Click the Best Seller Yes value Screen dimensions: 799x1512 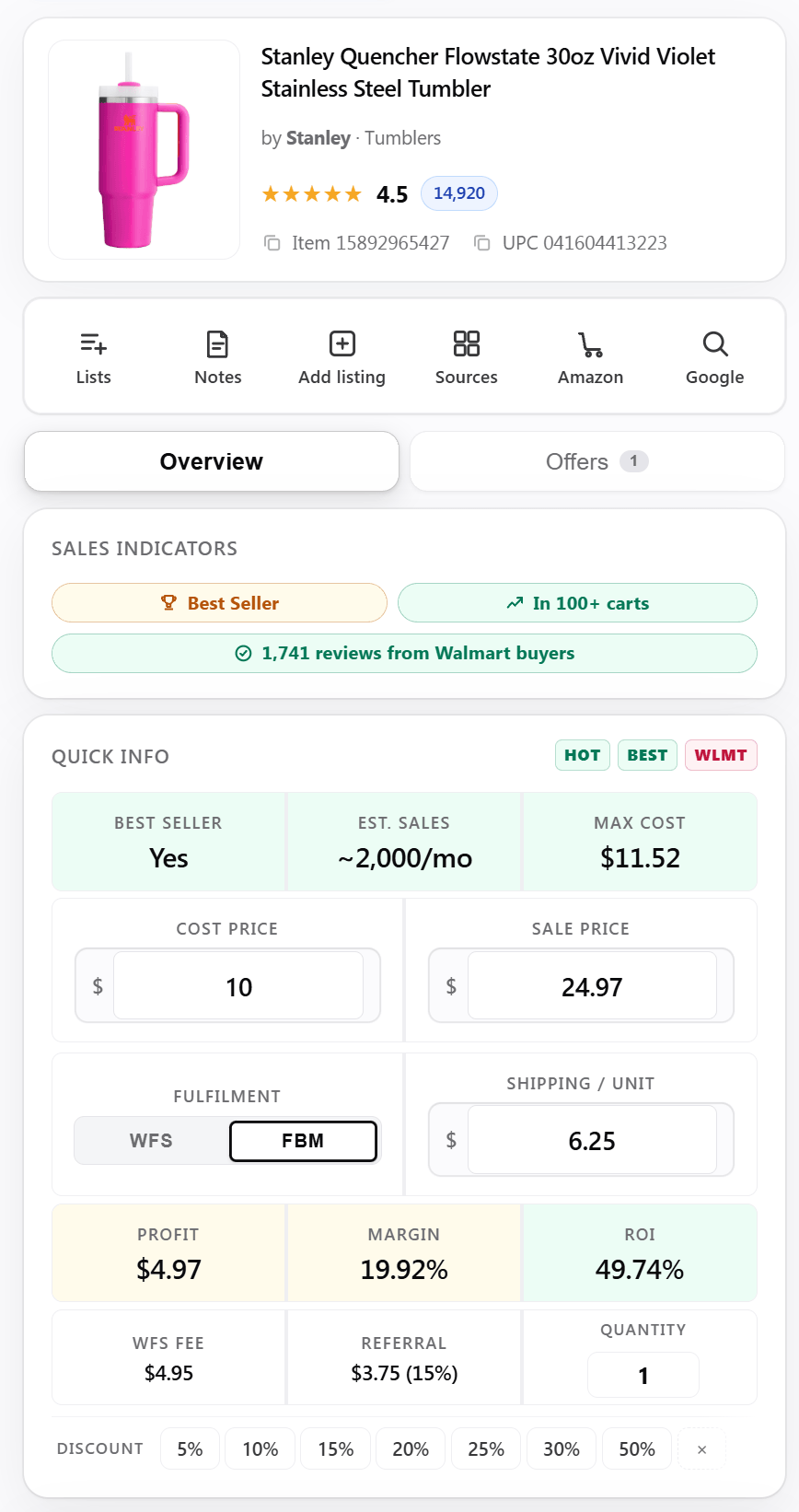point(168,858)
